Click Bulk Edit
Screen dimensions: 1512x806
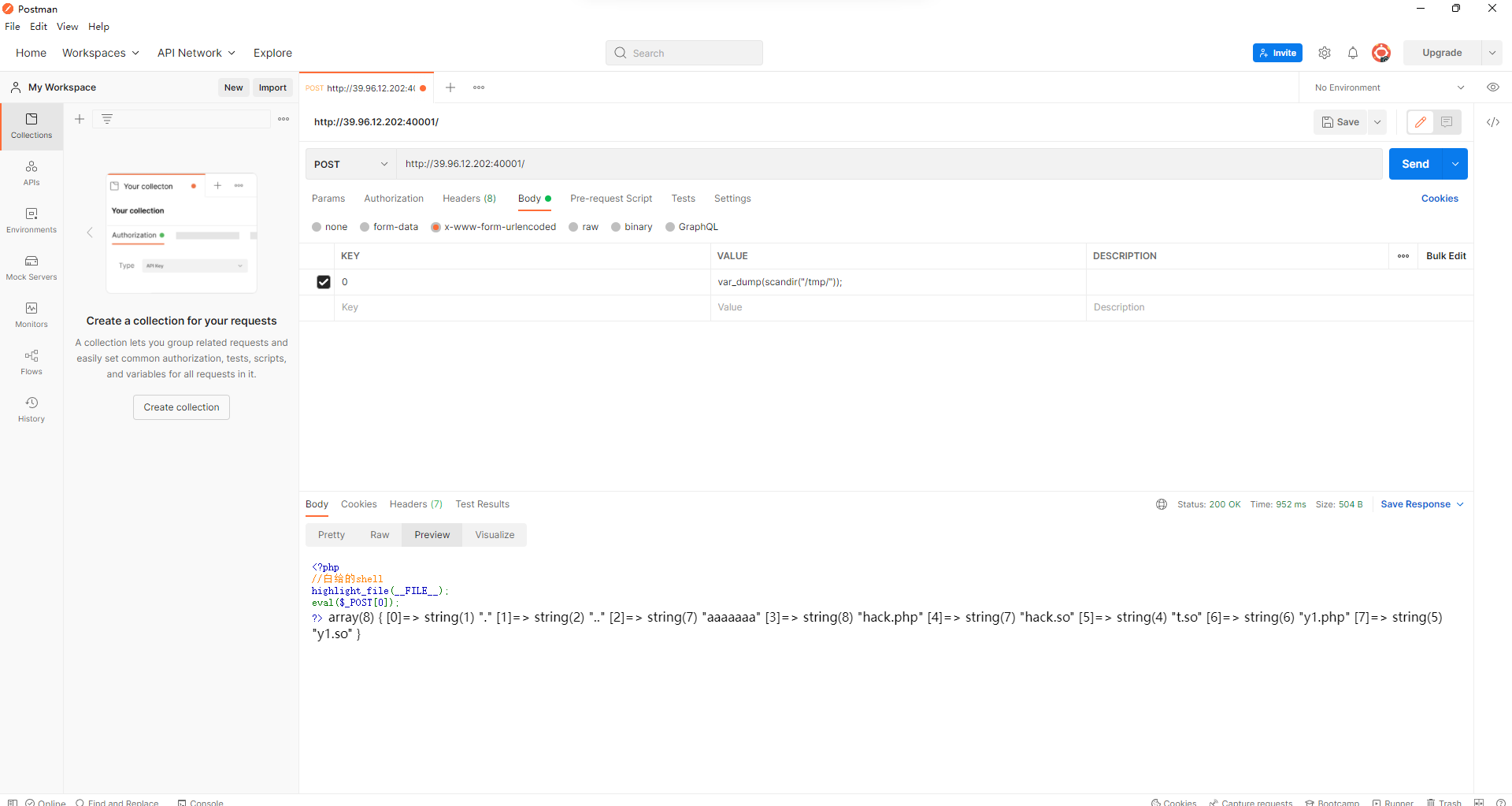point(1446,256)
